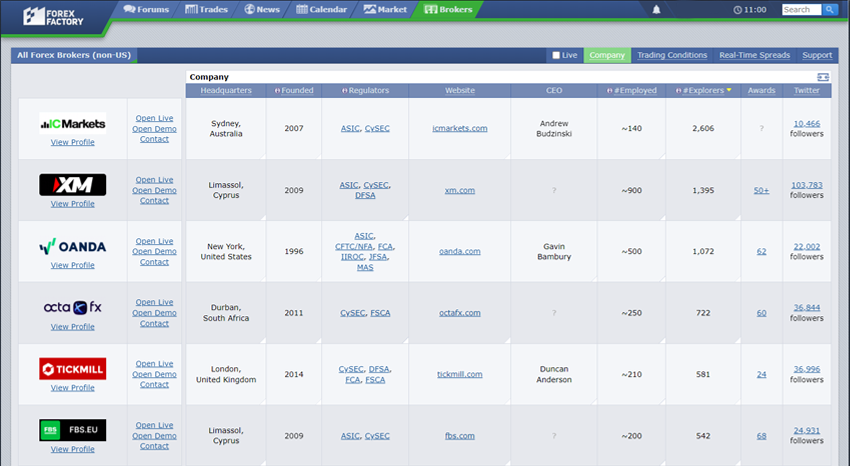This screenshot has height=466, width=850.
Task: Switch to Real-Time Spreads tab
Action: (x=755, y=55)
